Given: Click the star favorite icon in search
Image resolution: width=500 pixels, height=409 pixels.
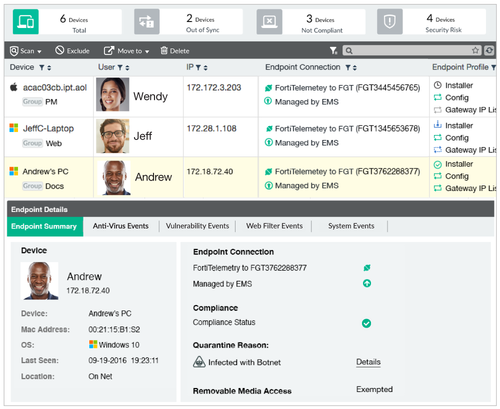Looking at the screenshot, I should tap(475, 51).
